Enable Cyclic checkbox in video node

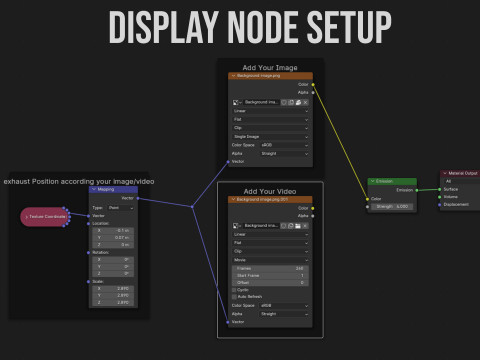point(234,290)
